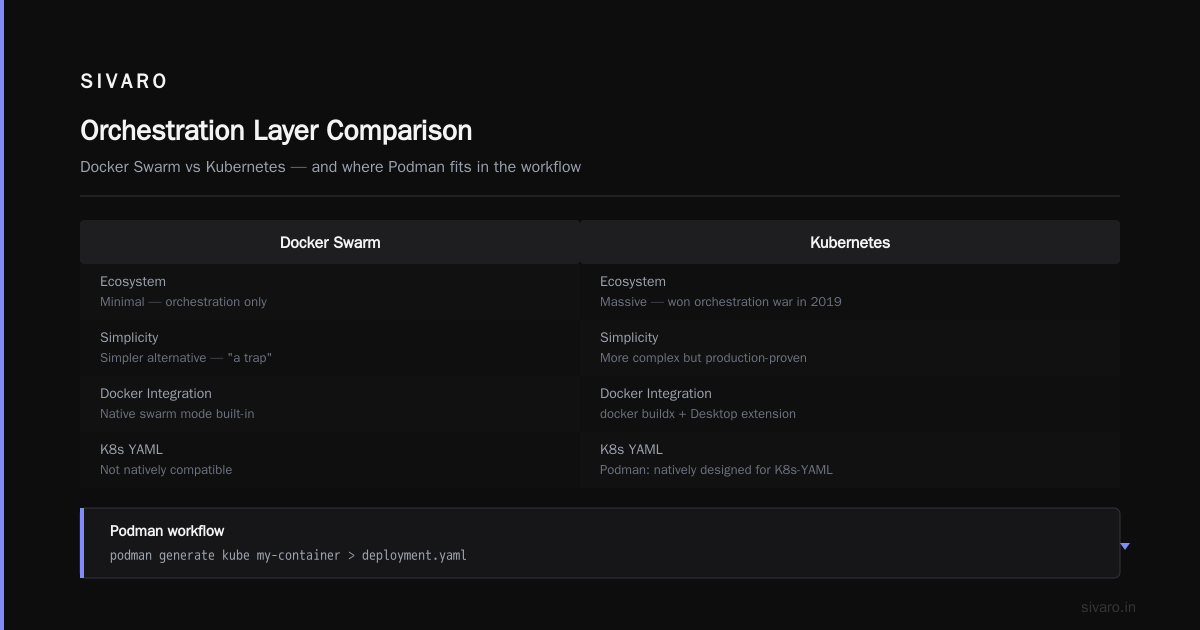Click Docker Integration label in Docker Swarm column
The width and height of the screenshot is (1200, 630).
[156, 394]
